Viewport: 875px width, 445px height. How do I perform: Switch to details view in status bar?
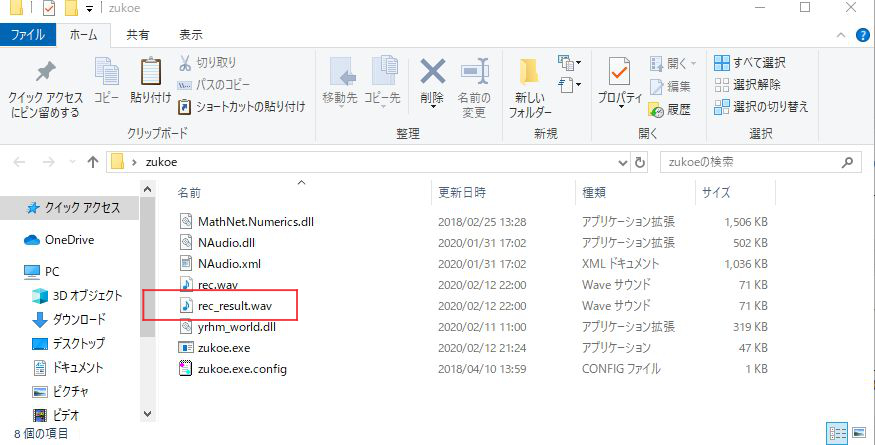(837, 433)
